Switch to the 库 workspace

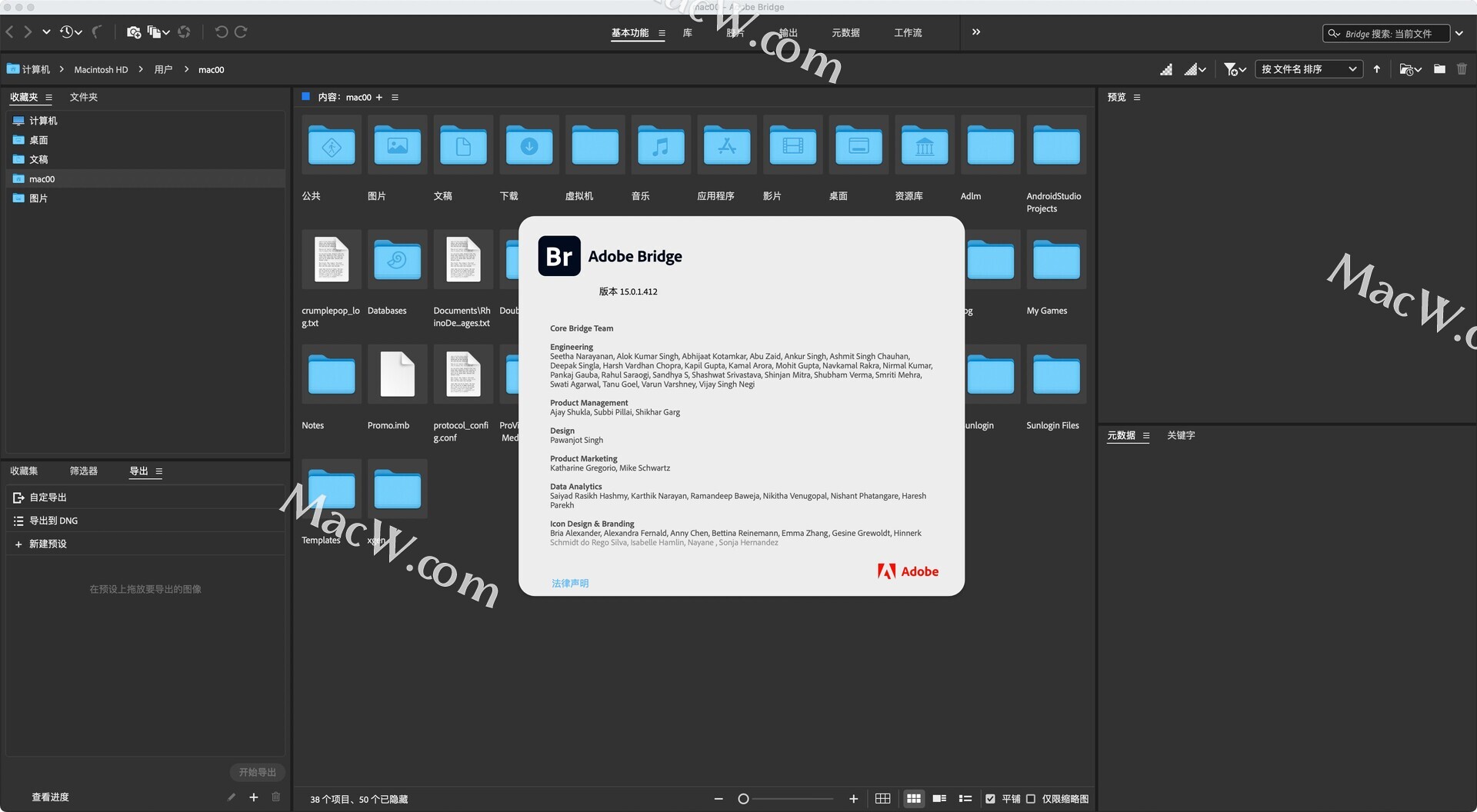click(x=688, y=33)
